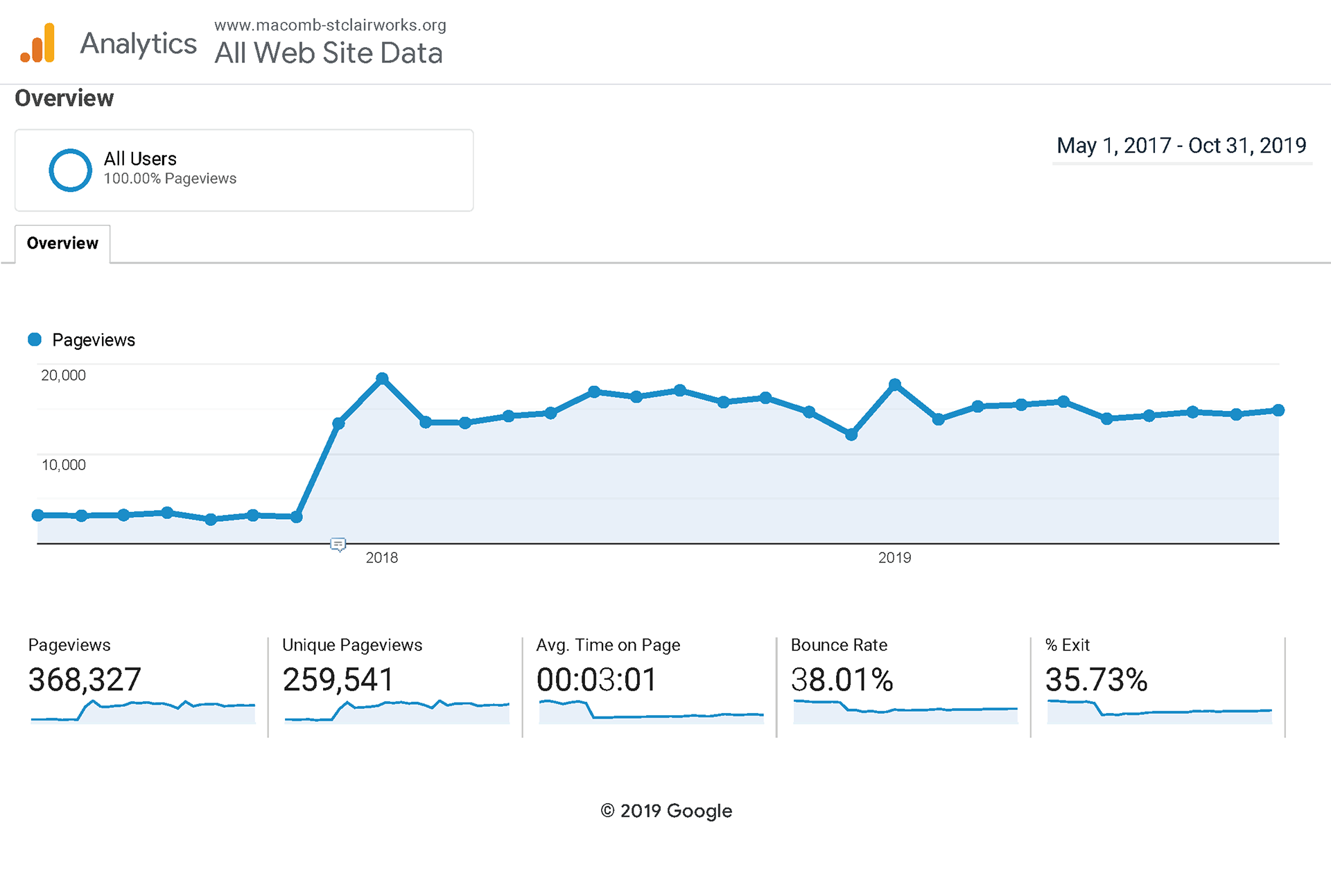Click the Avg. Time on Page sparkline
1331x896 pixels.
(651, 712)
